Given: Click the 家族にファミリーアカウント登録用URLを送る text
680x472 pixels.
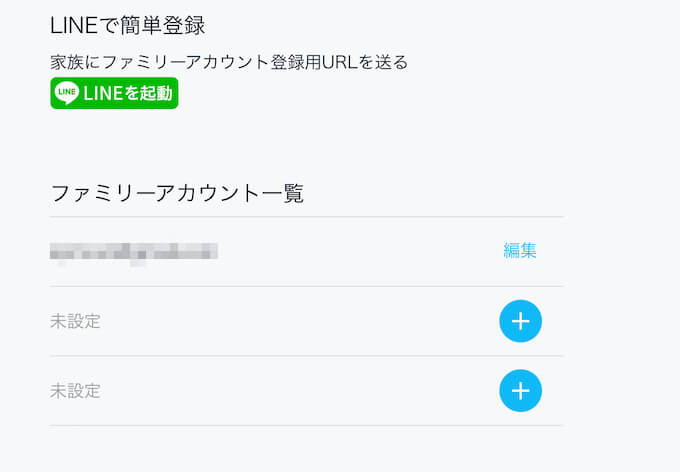Looking at the screenshot, I should pyautogui.click(x=229, y=62).
